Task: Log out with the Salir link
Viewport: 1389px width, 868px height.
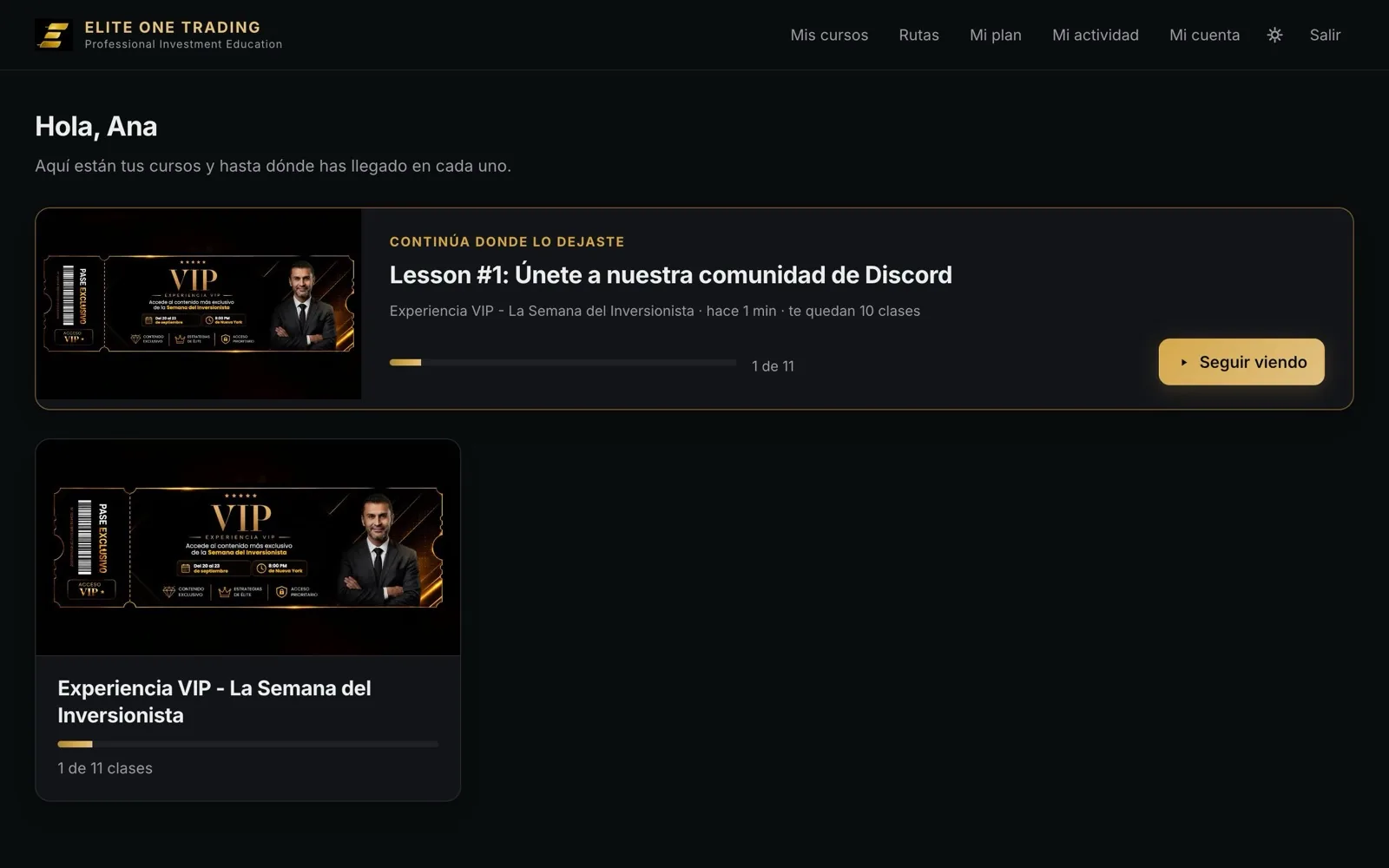Action: coord(1325,35)
